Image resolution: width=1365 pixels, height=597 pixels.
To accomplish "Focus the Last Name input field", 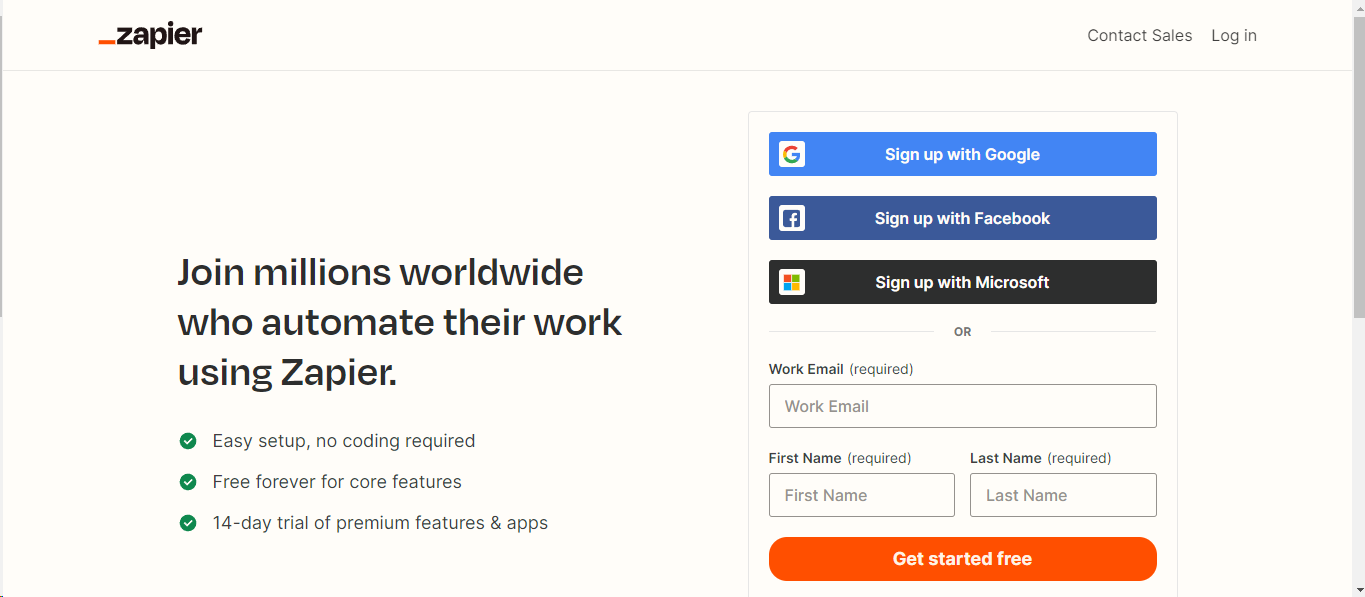I will pyautogui.click(x=1063, y=495).
